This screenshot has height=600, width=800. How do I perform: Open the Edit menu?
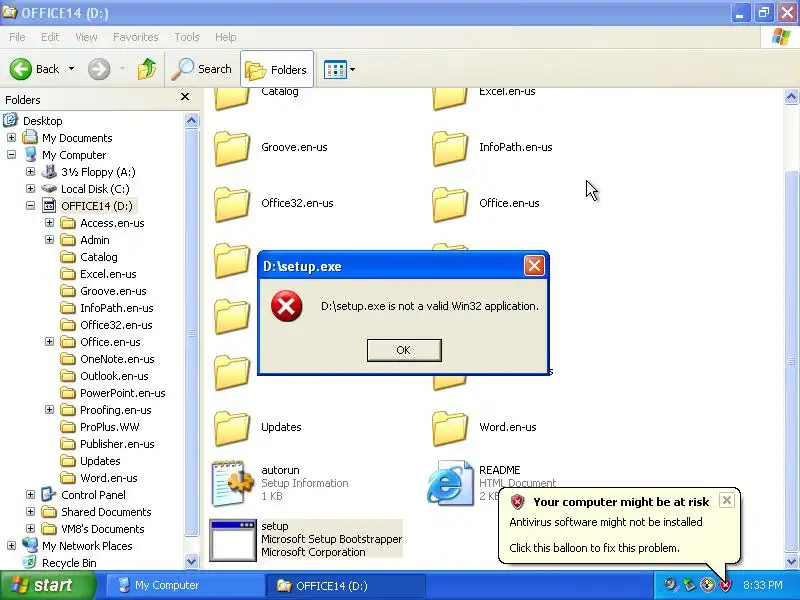point(50,37)
